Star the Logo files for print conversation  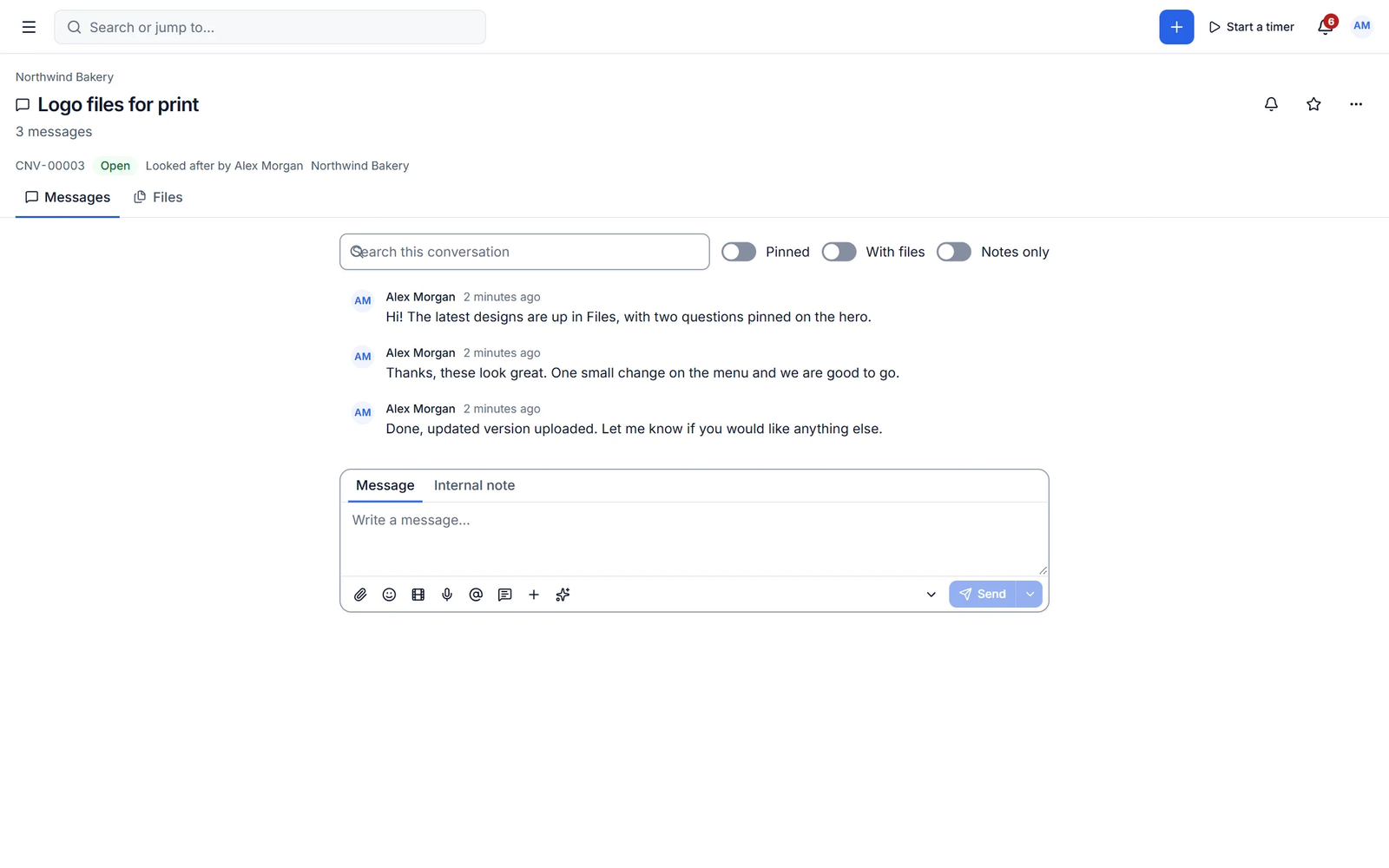pyautogui.click(x=1313, y=104)
